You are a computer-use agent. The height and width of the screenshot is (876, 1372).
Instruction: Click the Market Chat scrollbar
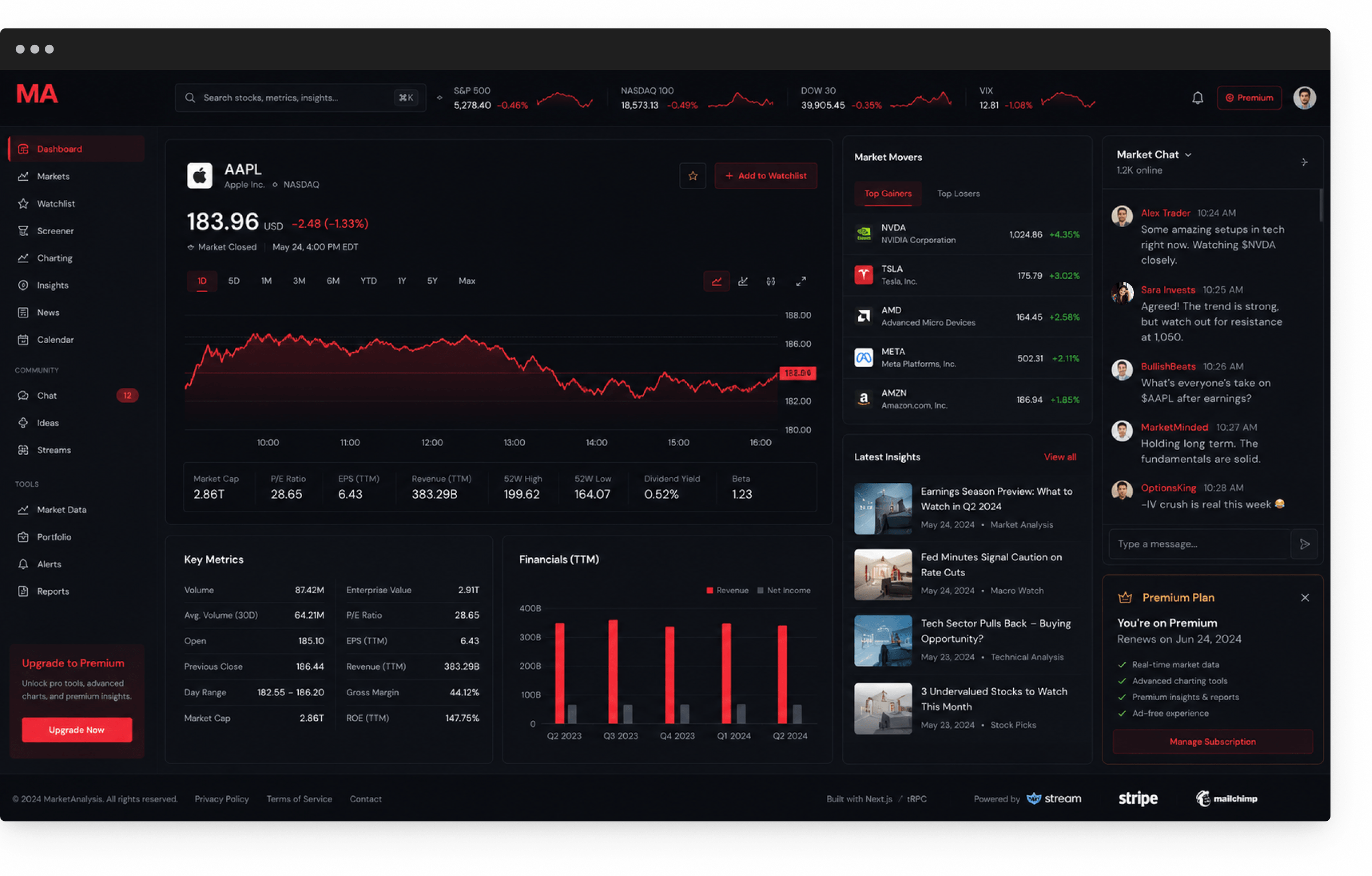[1320, 205]
